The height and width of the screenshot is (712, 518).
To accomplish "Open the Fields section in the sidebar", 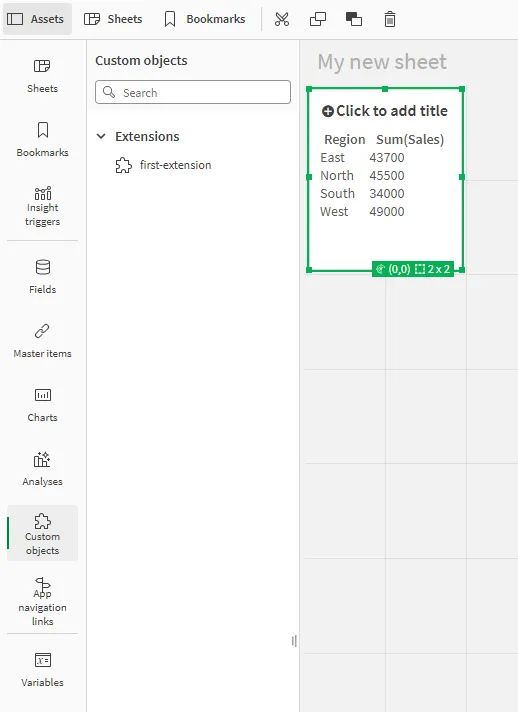I will click(x=43, y=277).
